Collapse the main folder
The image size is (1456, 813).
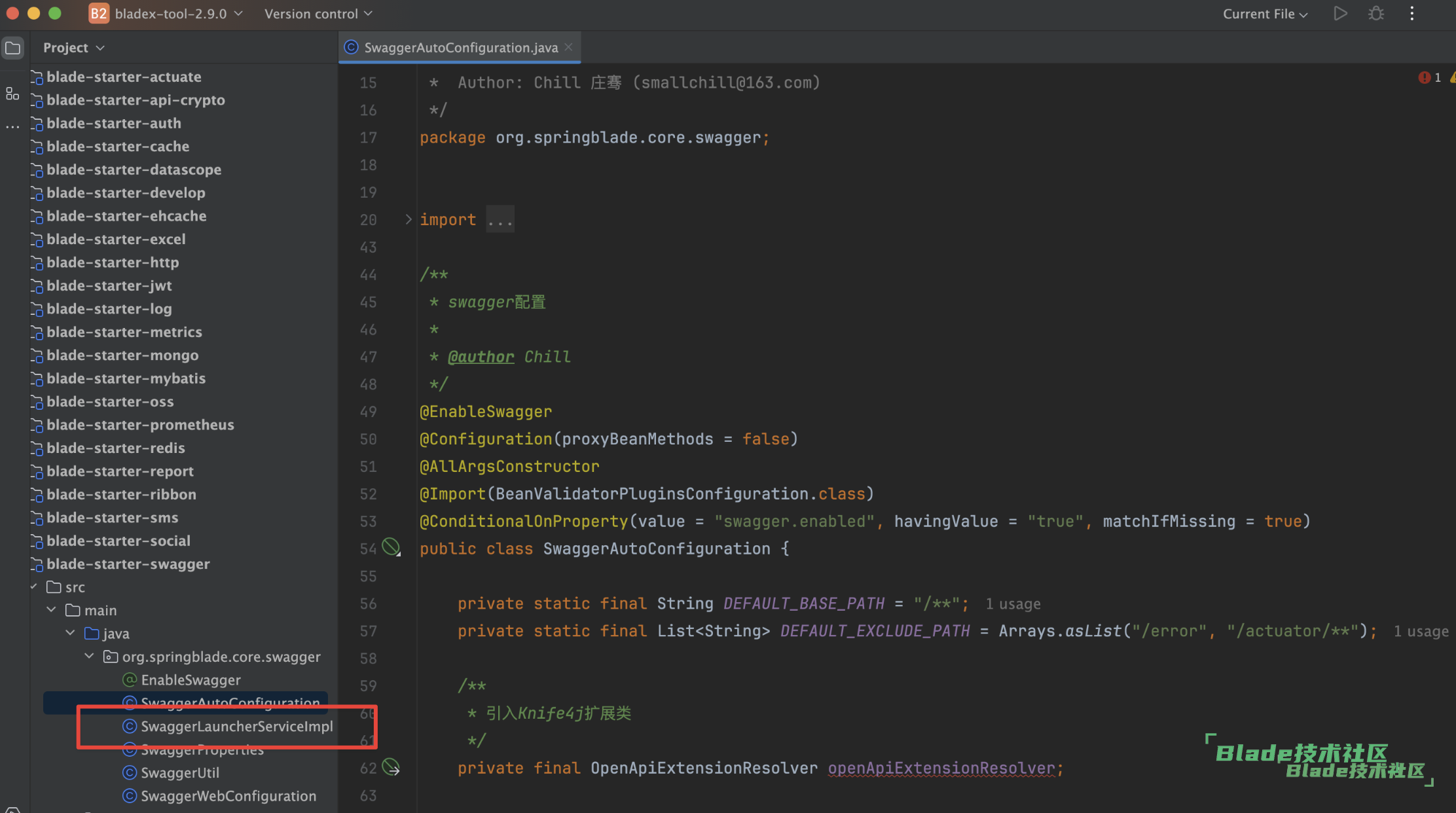click(x=51, y=610)
